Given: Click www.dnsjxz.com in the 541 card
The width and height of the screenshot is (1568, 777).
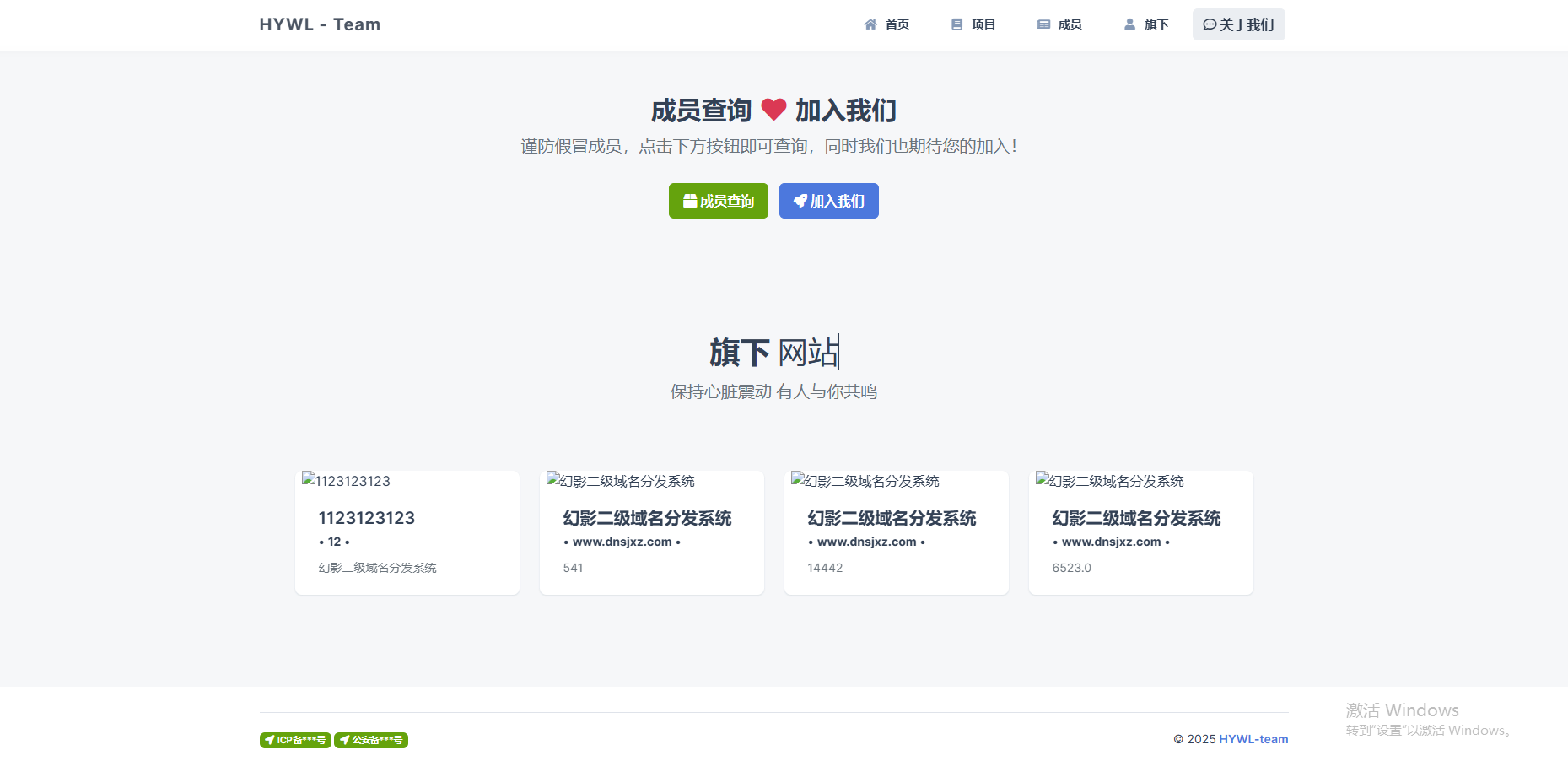Looking at the screenshot, I should [622, 542].
